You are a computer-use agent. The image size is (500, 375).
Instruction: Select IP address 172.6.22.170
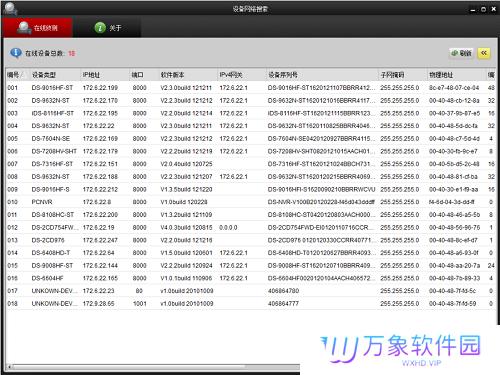100,100
